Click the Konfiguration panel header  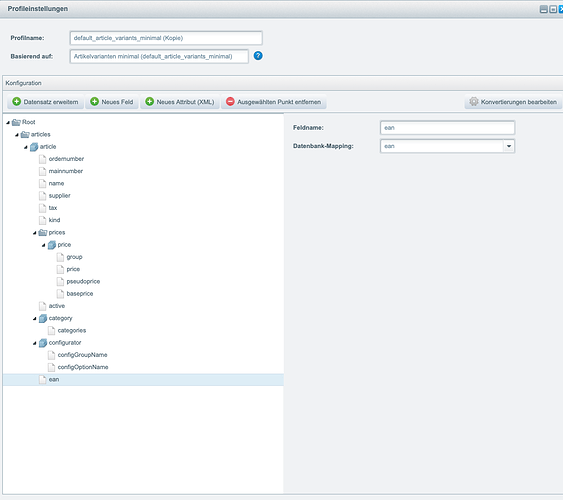coord(283,83)
